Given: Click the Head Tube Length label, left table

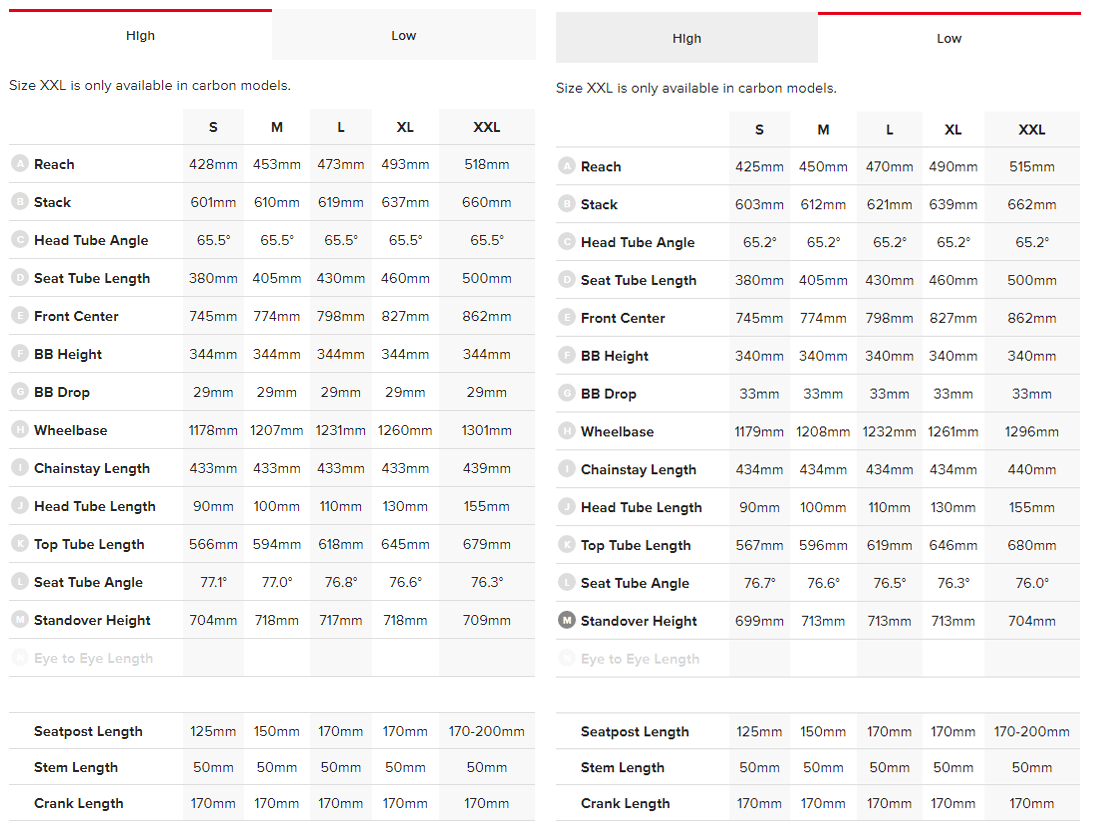Looking at the screenshot, I should 94,506.
